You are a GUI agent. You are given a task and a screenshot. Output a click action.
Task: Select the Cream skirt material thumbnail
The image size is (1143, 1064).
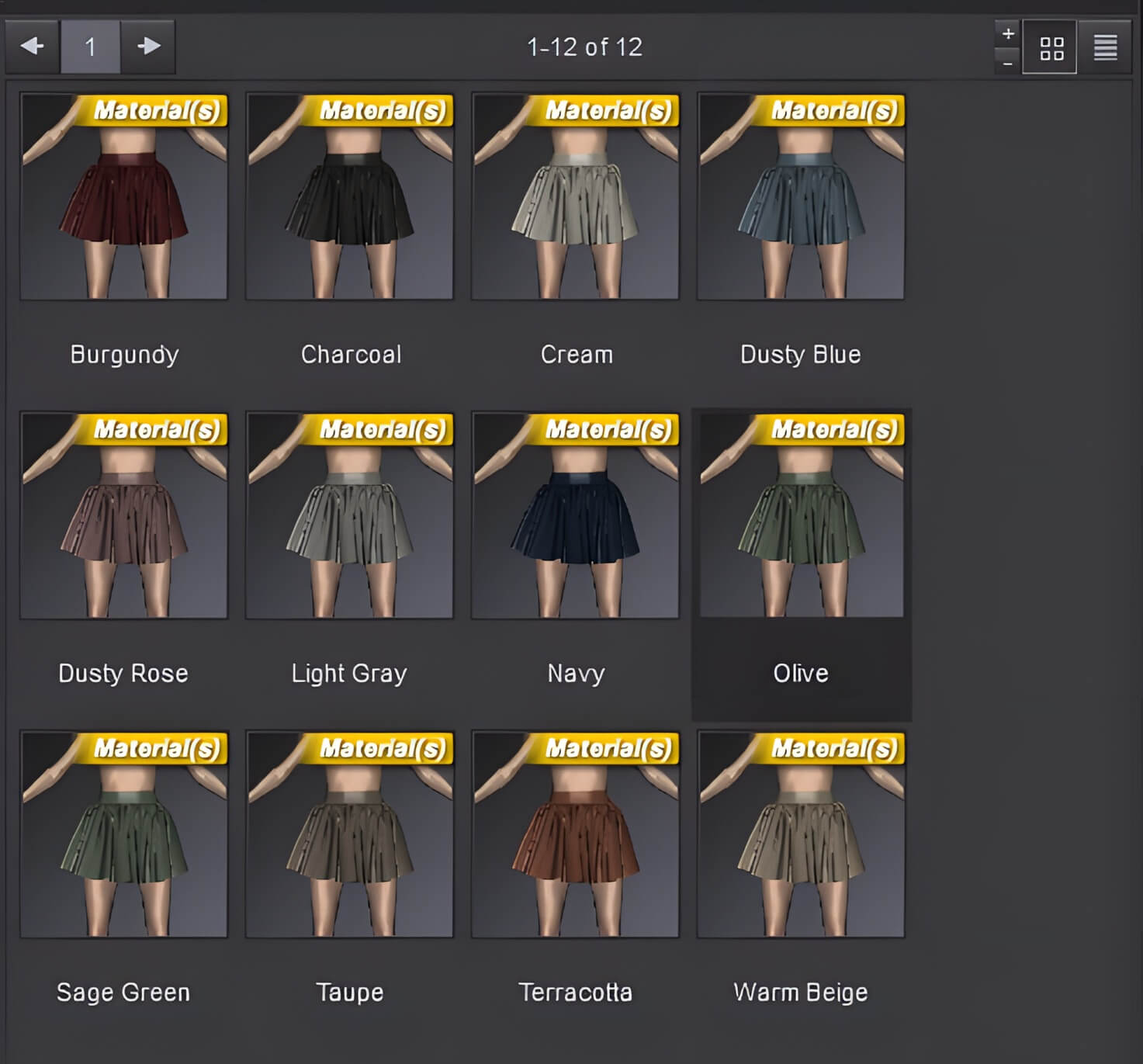576,196
